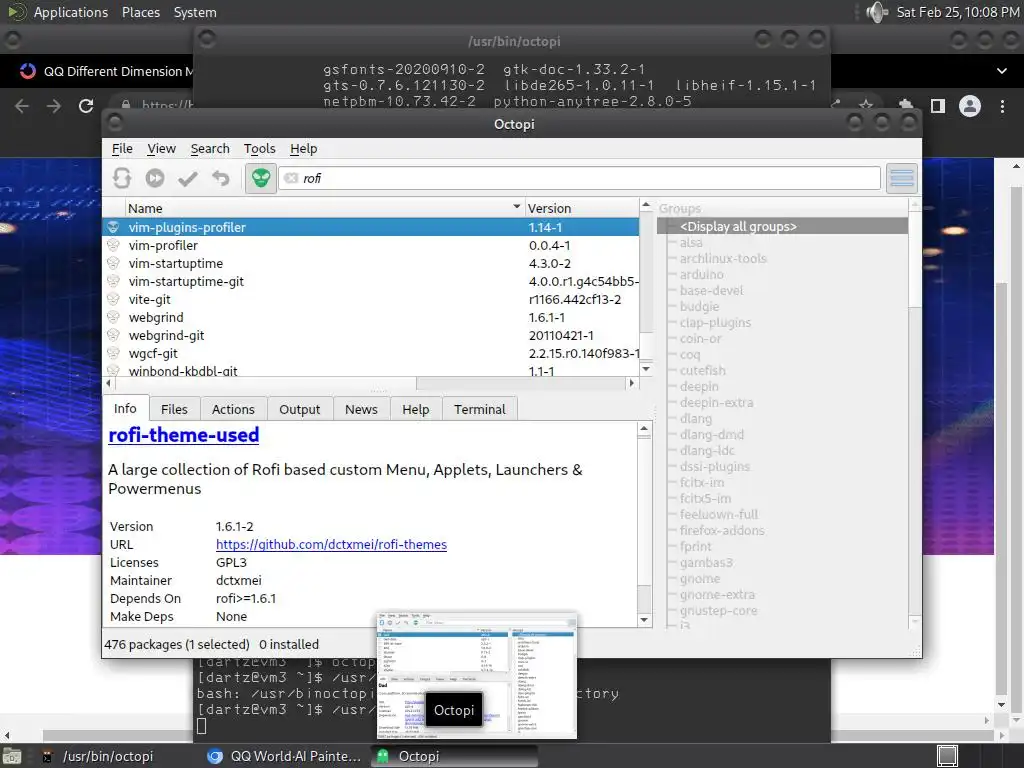
Task: Click the status icon beside webgrind
Action: 114,317
